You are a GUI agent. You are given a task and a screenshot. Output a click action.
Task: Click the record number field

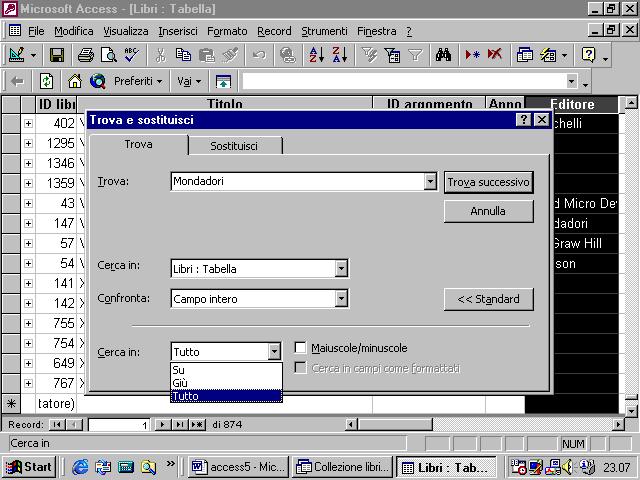tap(119, 425)
